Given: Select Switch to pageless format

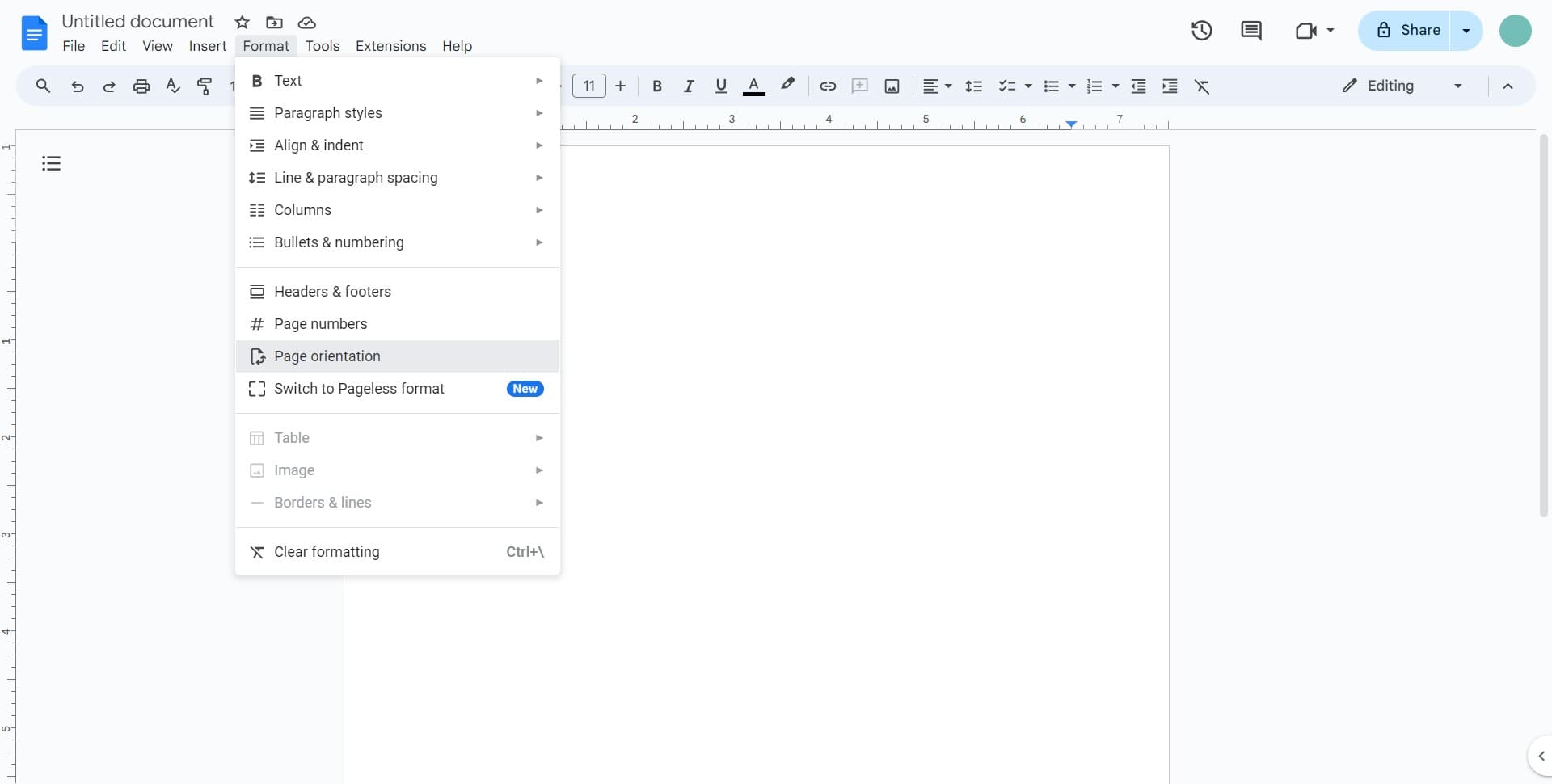Looking at the screenshot, I should 359,389.
